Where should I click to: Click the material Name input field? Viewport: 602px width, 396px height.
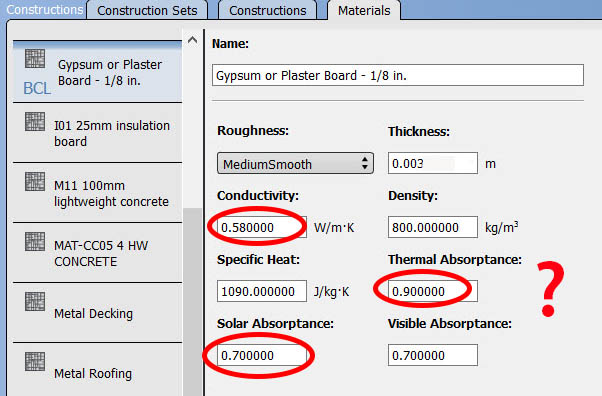click(x=398, y=75)
